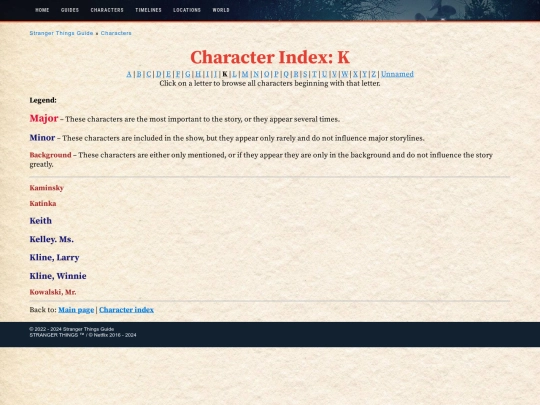Browse characters starting with letter L
The width and height of the screenshot is (540, 405).
pos(235,74)
